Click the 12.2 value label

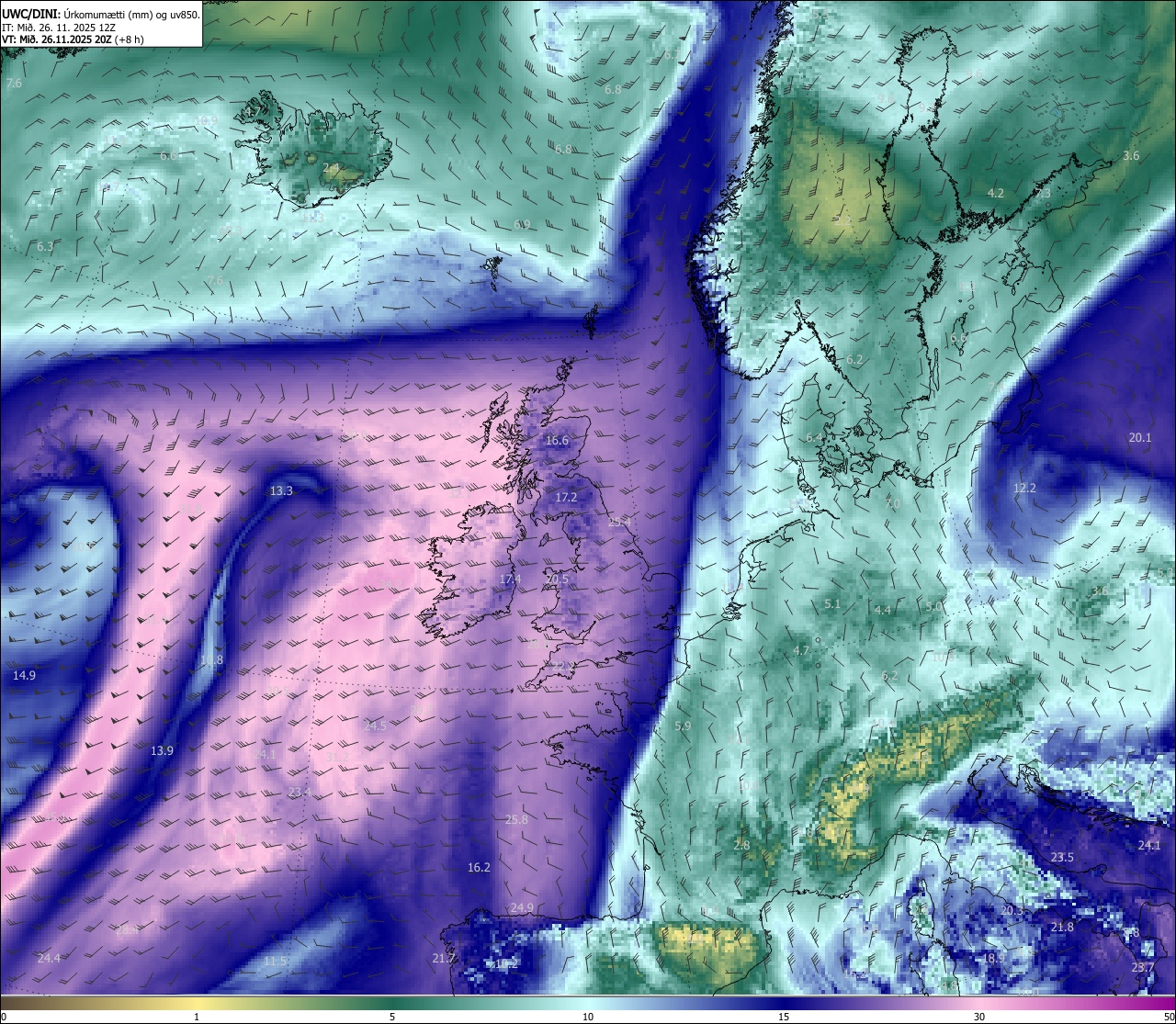pyautogui.click(x=1024, y=488)
